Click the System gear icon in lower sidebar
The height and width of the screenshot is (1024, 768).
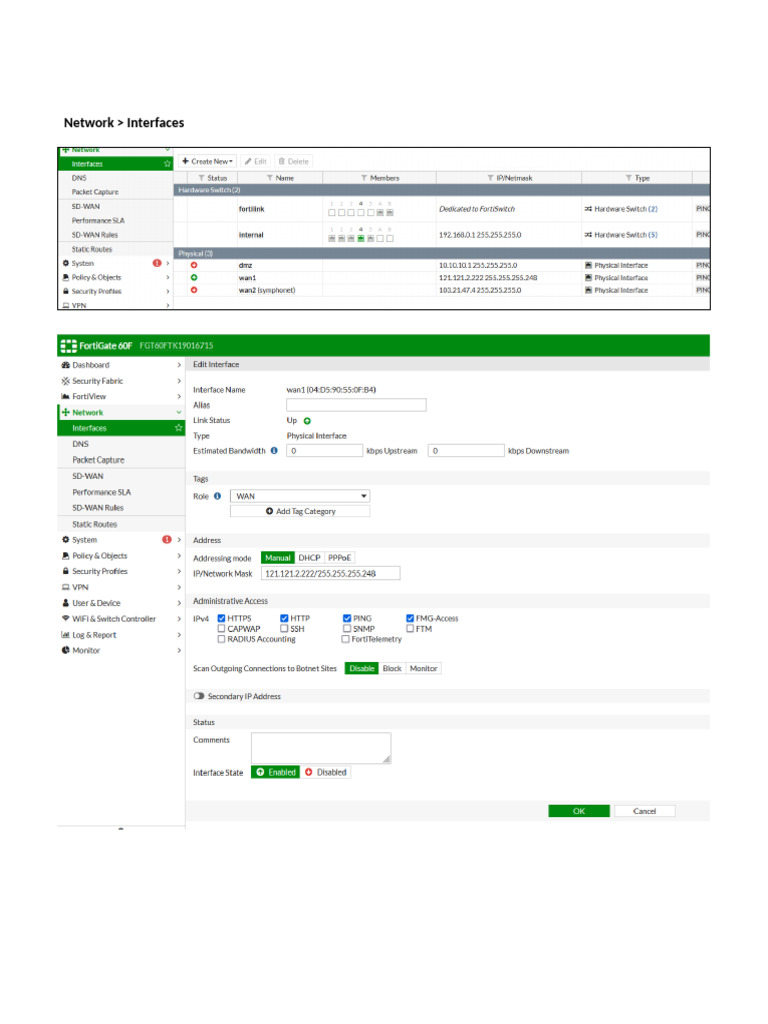tap(65, 539)
